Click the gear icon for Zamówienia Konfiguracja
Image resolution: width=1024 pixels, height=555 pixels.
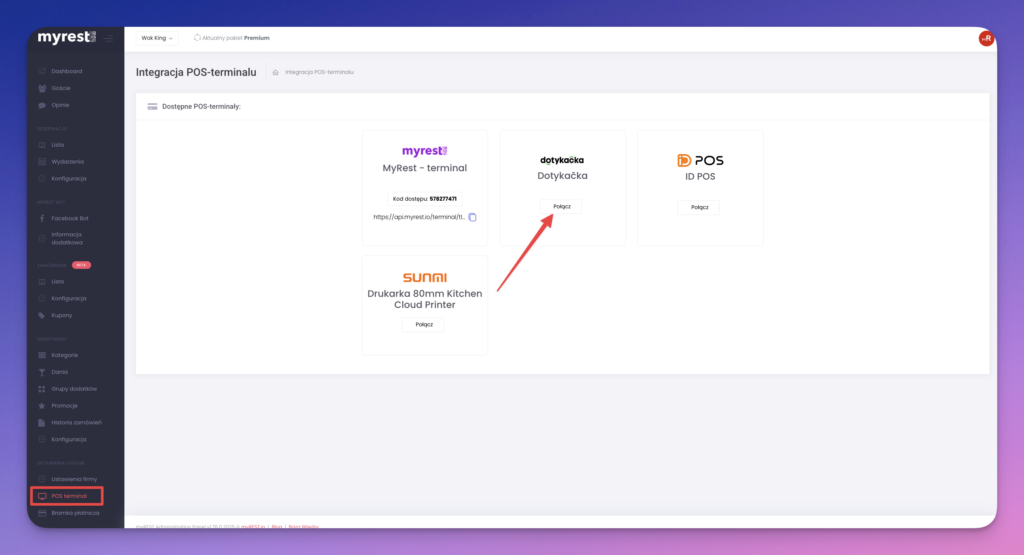[42, 298]
